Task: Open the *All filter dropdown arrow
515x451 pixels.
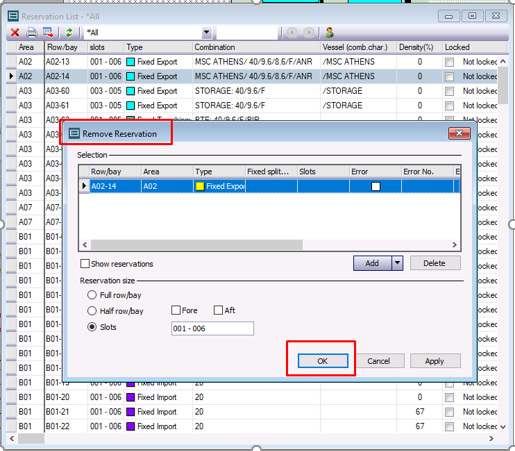Action: tap(207, 33)
